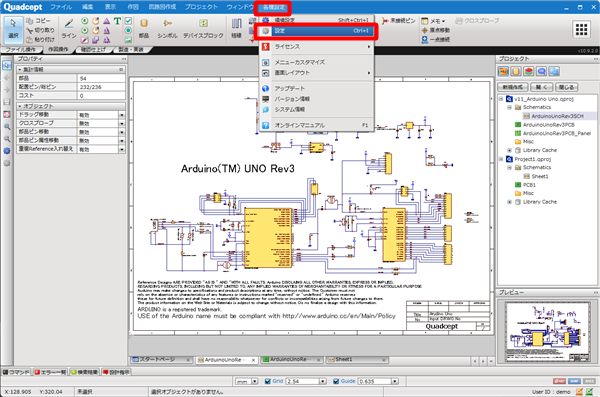Choose メニューカスタマイズ menu entry
This screenshot has height=397, width=600.
[316, 62]
